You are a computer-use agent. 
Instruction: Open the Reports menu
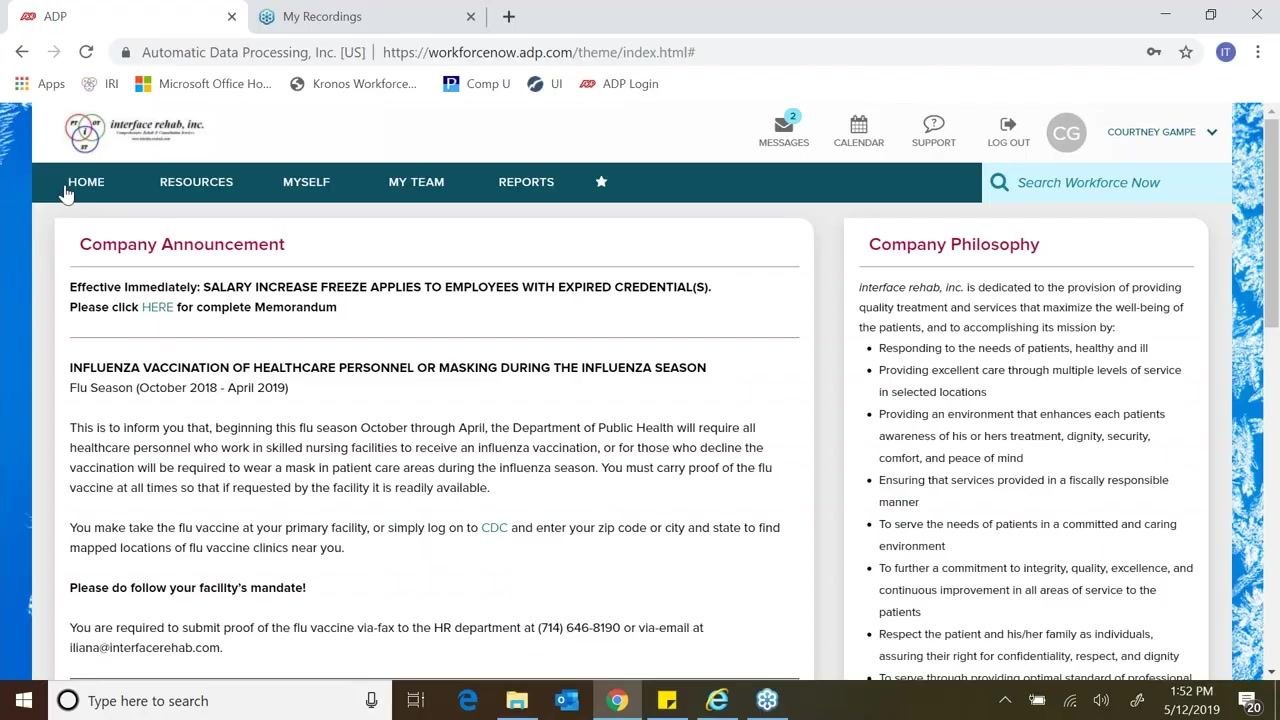pos(526,182)
